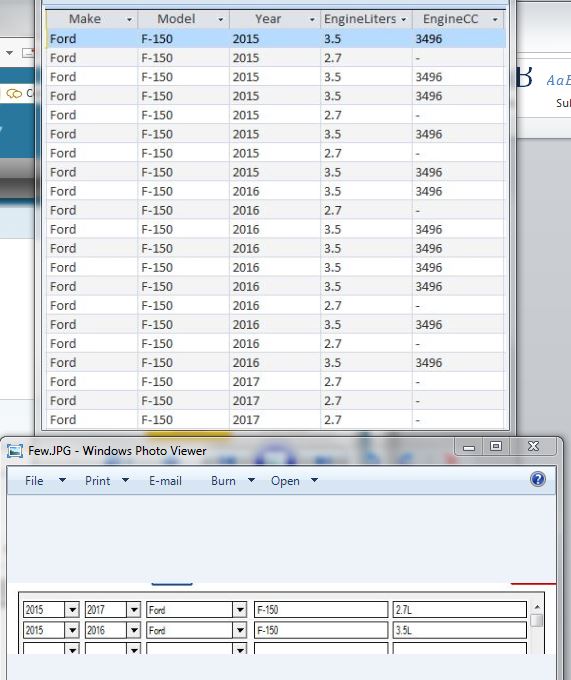Click E-mail in Photo Viewer toolbar
The width and height of the screenshot is (571, 680).
165,481
